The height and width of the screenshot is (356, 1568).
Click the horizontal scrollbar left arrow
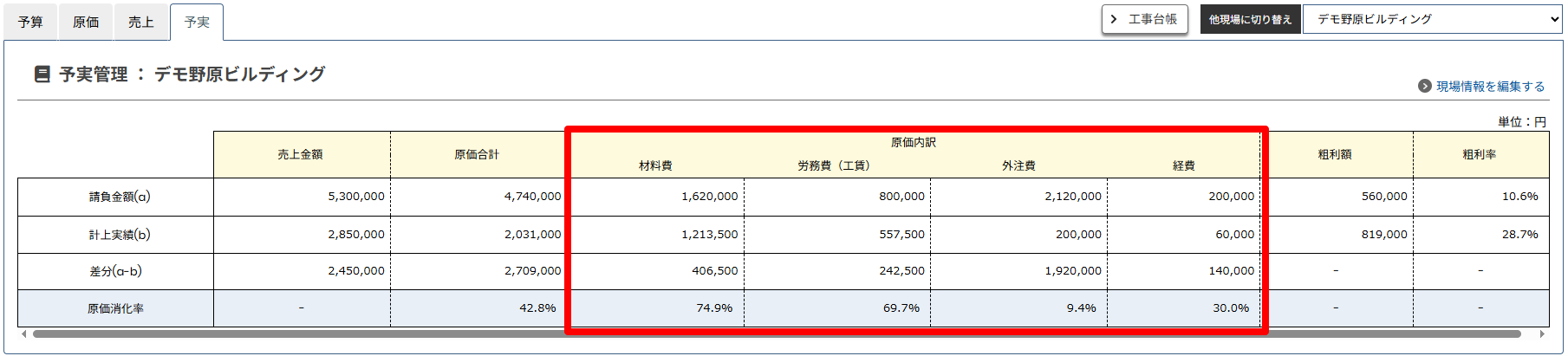[x=23, y=333]
